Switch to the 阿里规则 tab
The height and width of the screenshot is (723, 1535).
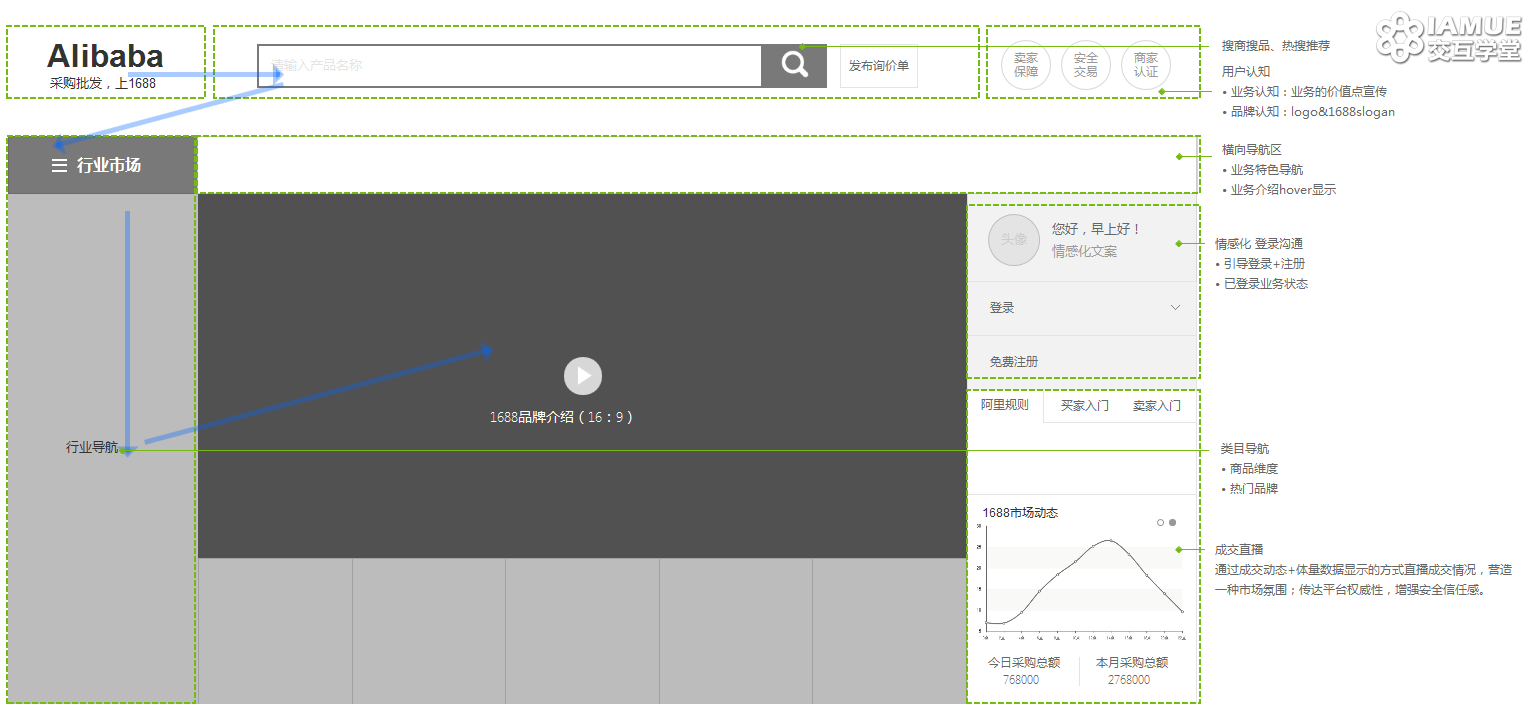pyautogui.click(x=1005, y=405)
